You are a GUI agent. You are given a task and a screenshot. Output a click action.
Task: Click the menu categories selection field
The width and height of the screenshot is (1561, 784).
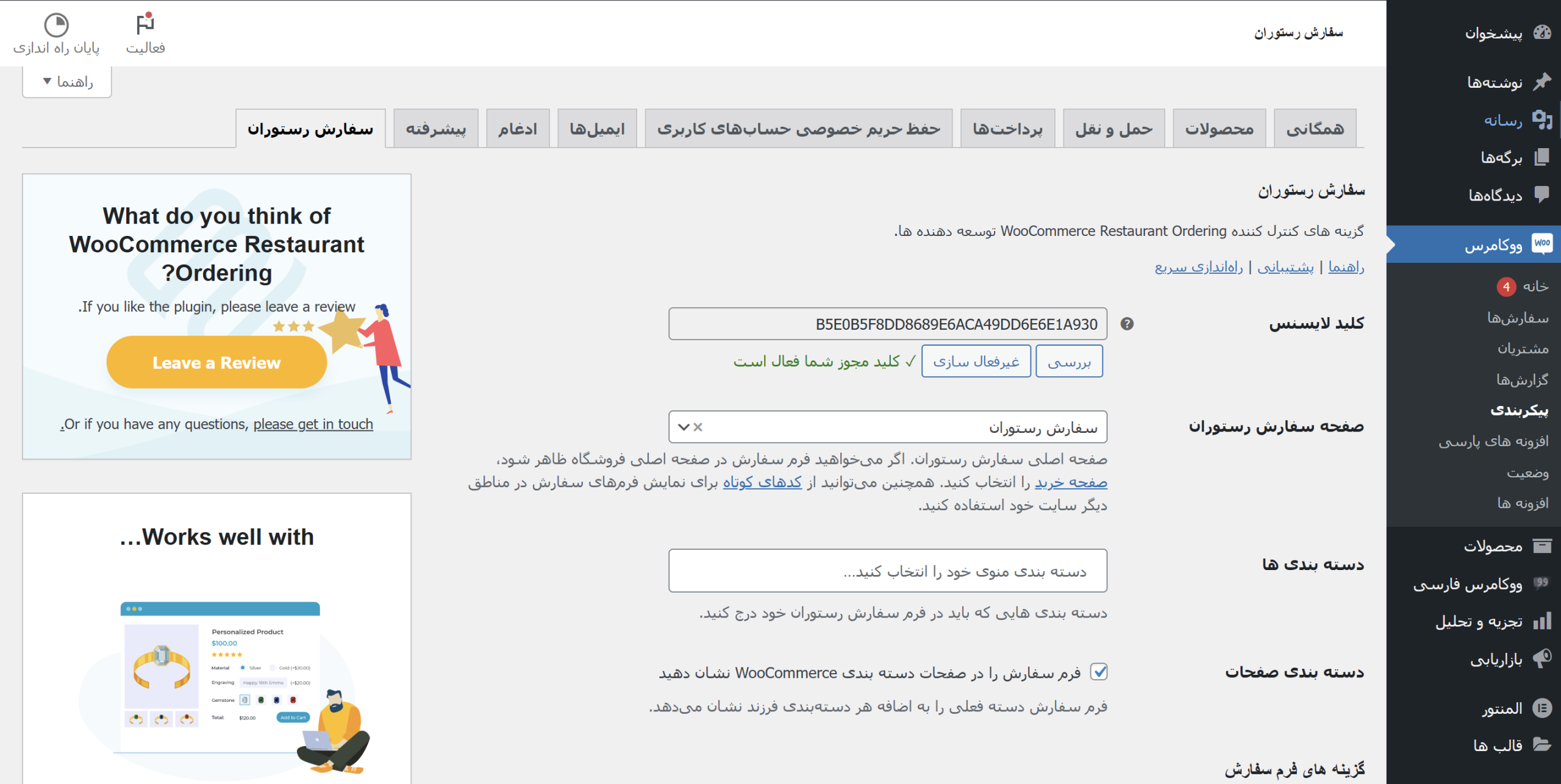coord(887,571)
